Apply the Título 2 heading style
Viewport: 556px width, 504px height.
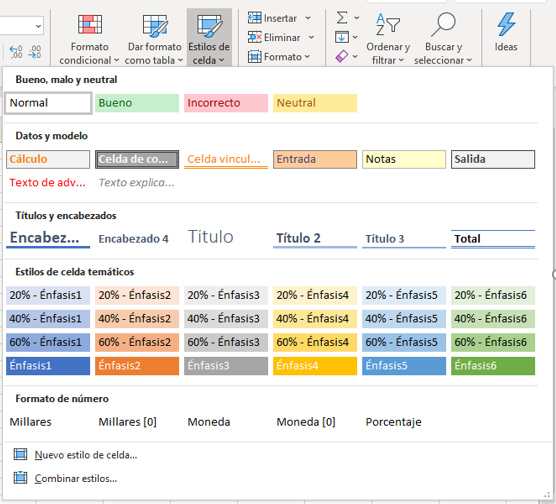tap(315, 238)
